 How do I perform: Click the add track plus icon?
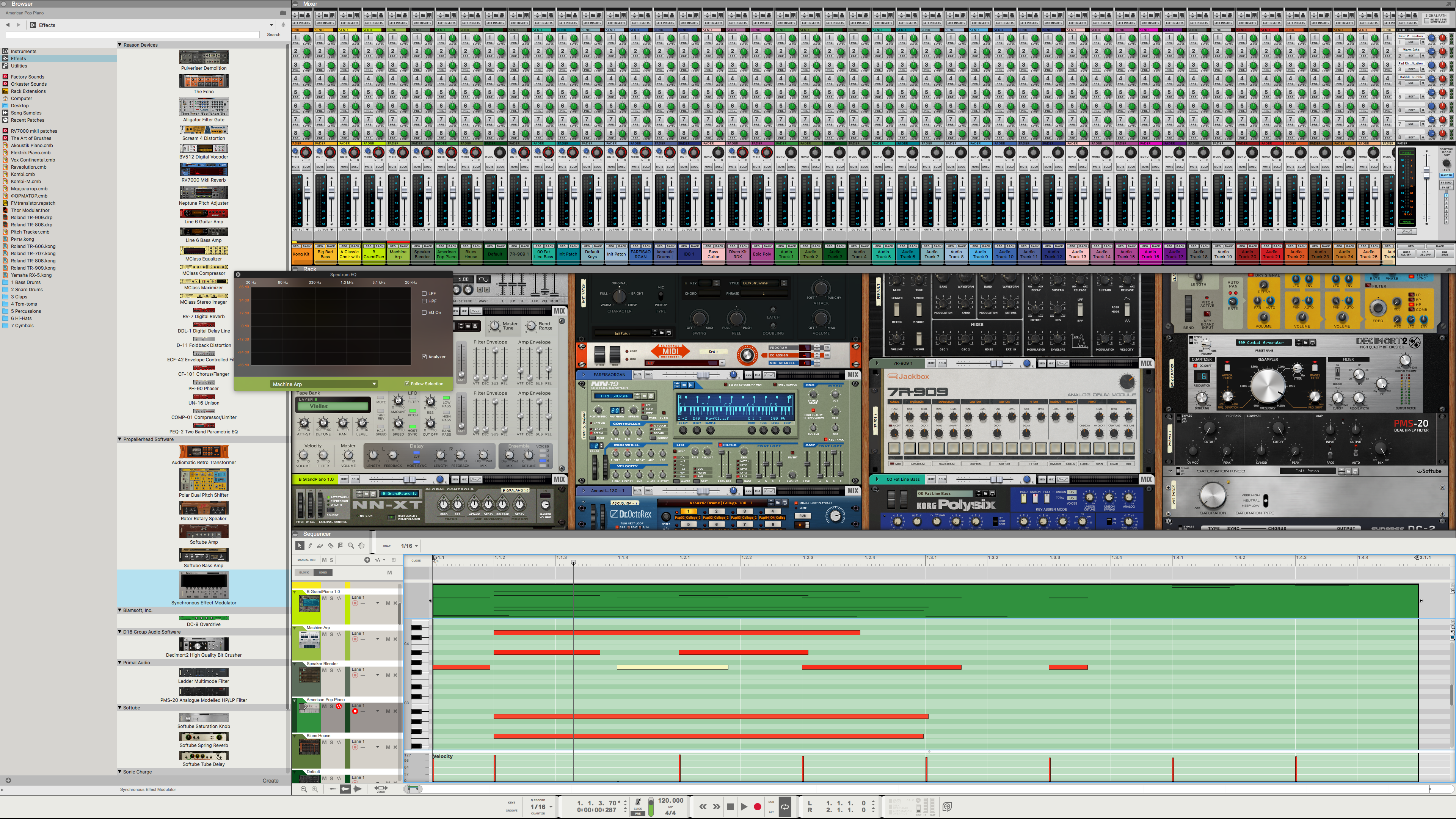[x=367, y=560]
